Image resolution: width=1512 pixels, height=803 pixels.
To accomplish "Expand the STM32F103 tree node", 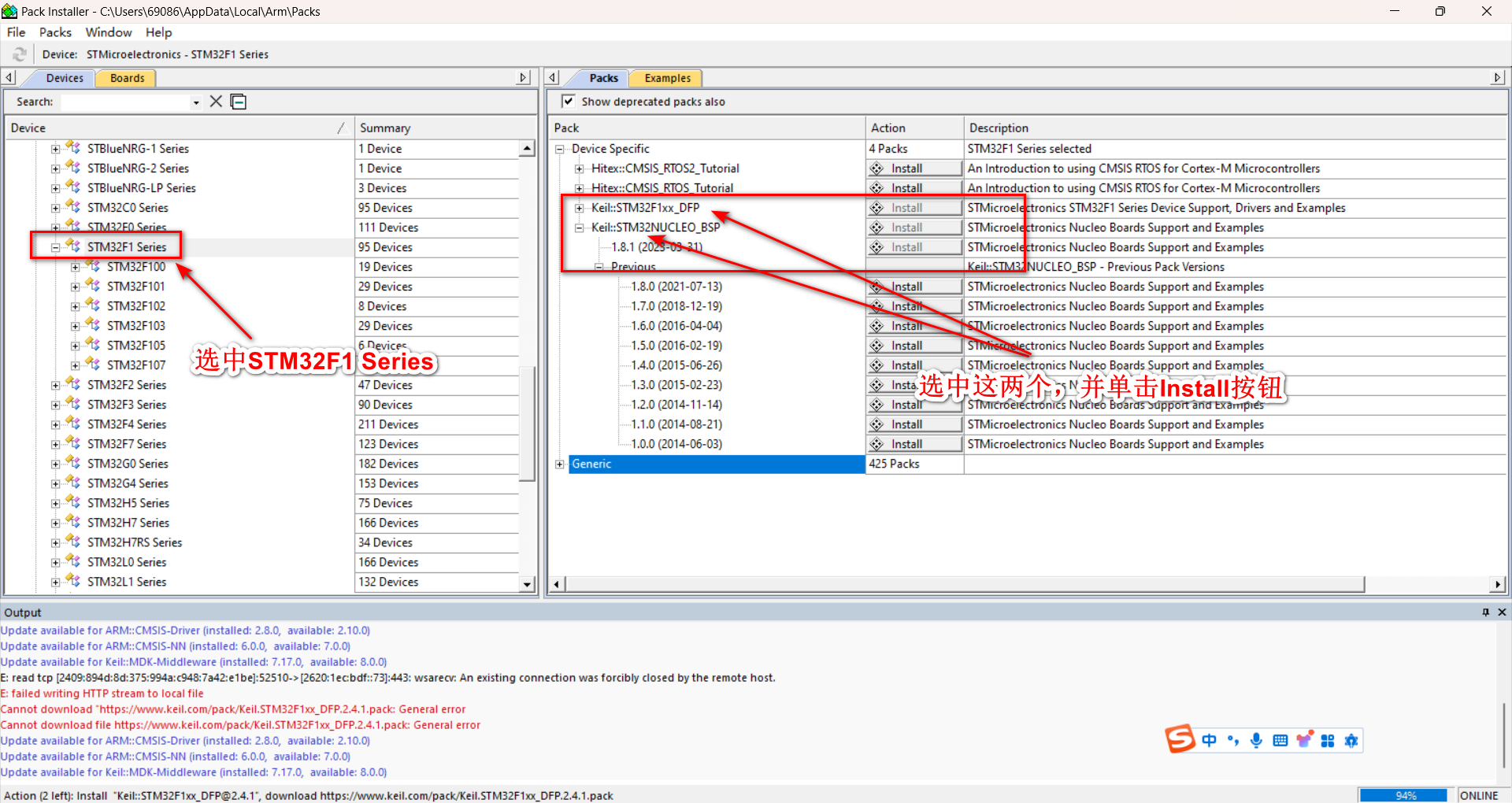I will [75, 326].
